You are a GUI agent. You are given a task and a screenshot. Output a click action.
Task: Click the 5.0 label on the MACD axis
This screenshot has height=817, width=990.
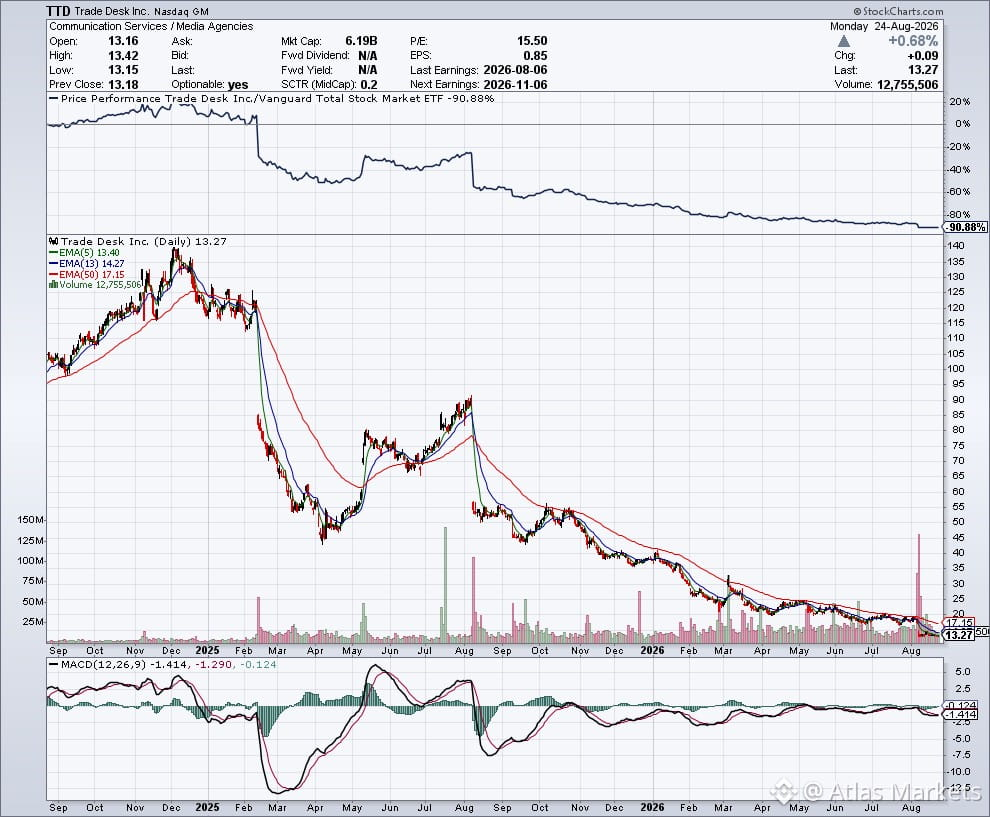point(963,672)
